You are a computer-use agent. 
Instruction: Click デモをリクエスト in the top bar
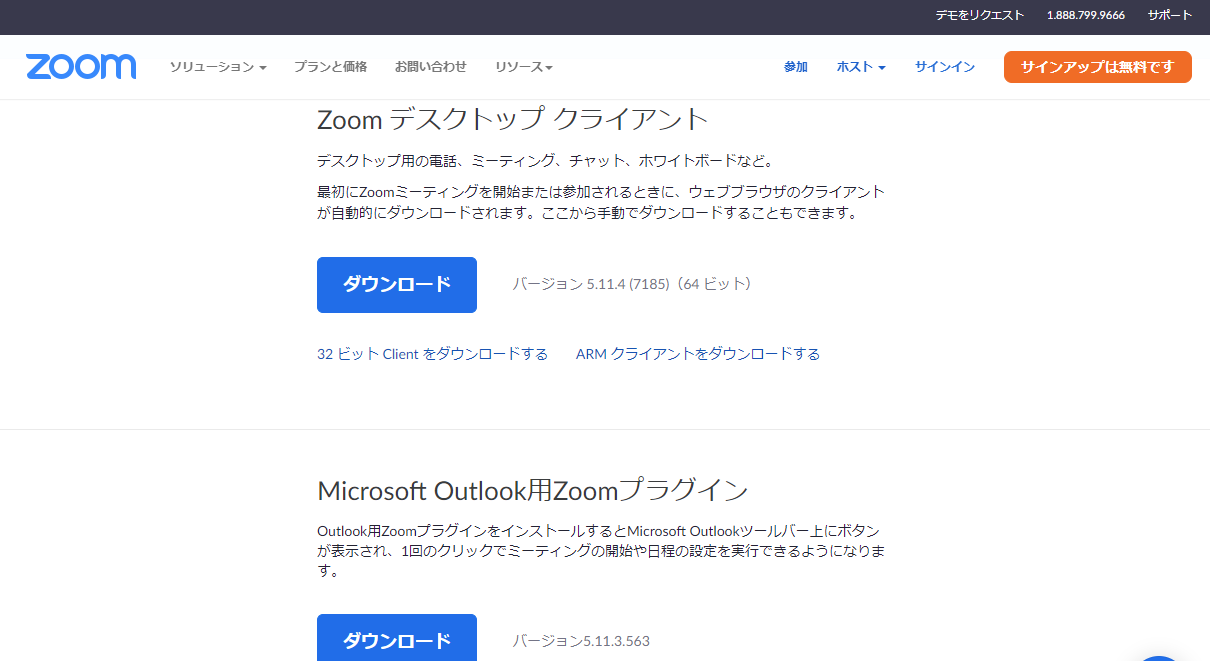[x=979, y=15]
